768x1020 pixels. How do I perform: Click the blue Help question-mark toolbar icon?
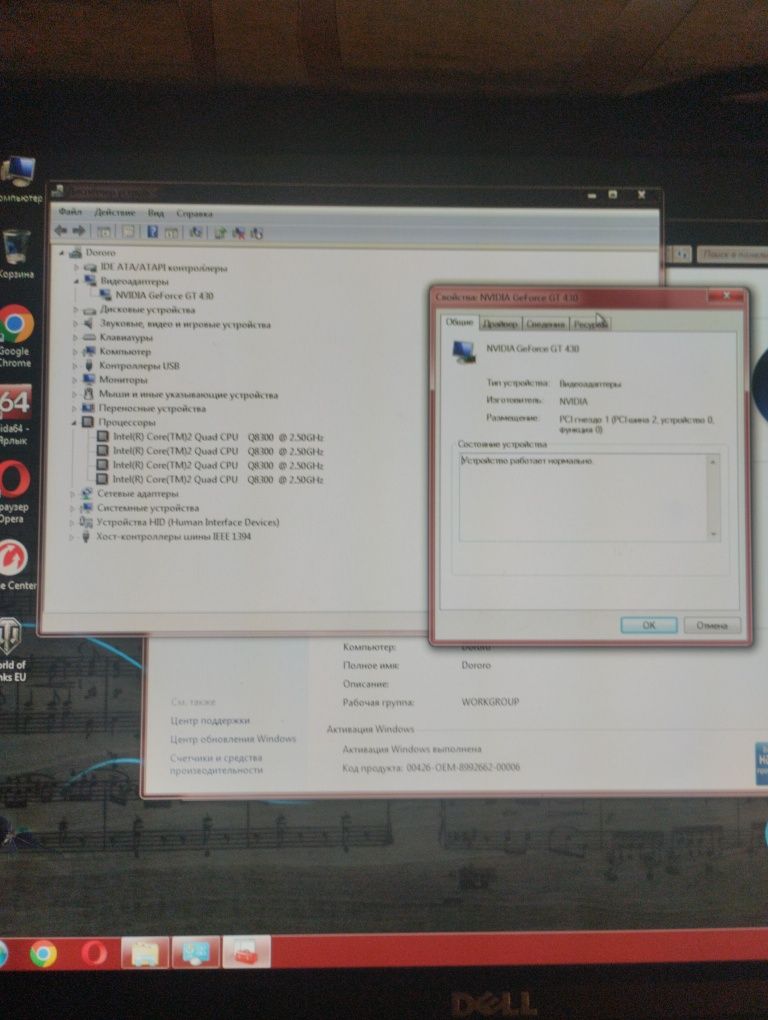click(x=153, y=232)
